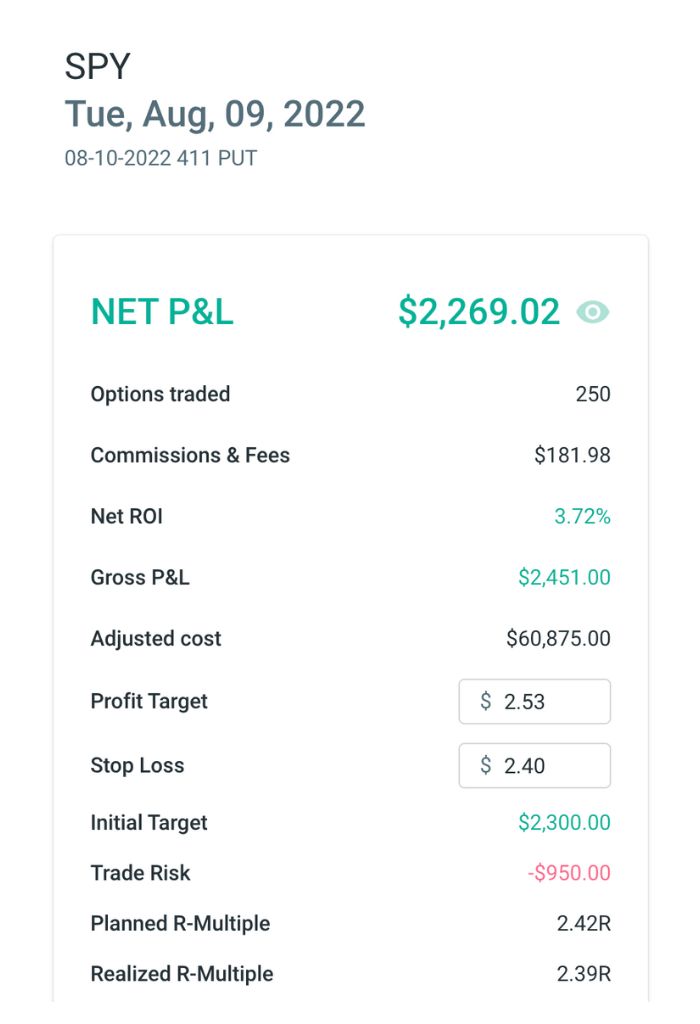Image resolution: width=700 pixels, height=1024 pixels.
Task: Select the trade summary card
Action: click(x=350, y=620)
